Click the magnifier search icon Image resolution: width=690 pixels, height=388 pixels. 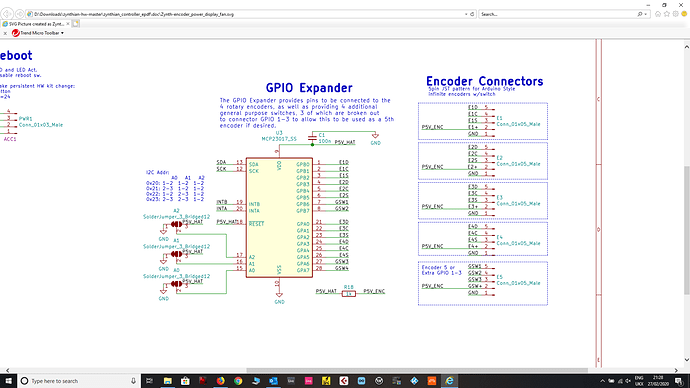click(x=640, y=14)
